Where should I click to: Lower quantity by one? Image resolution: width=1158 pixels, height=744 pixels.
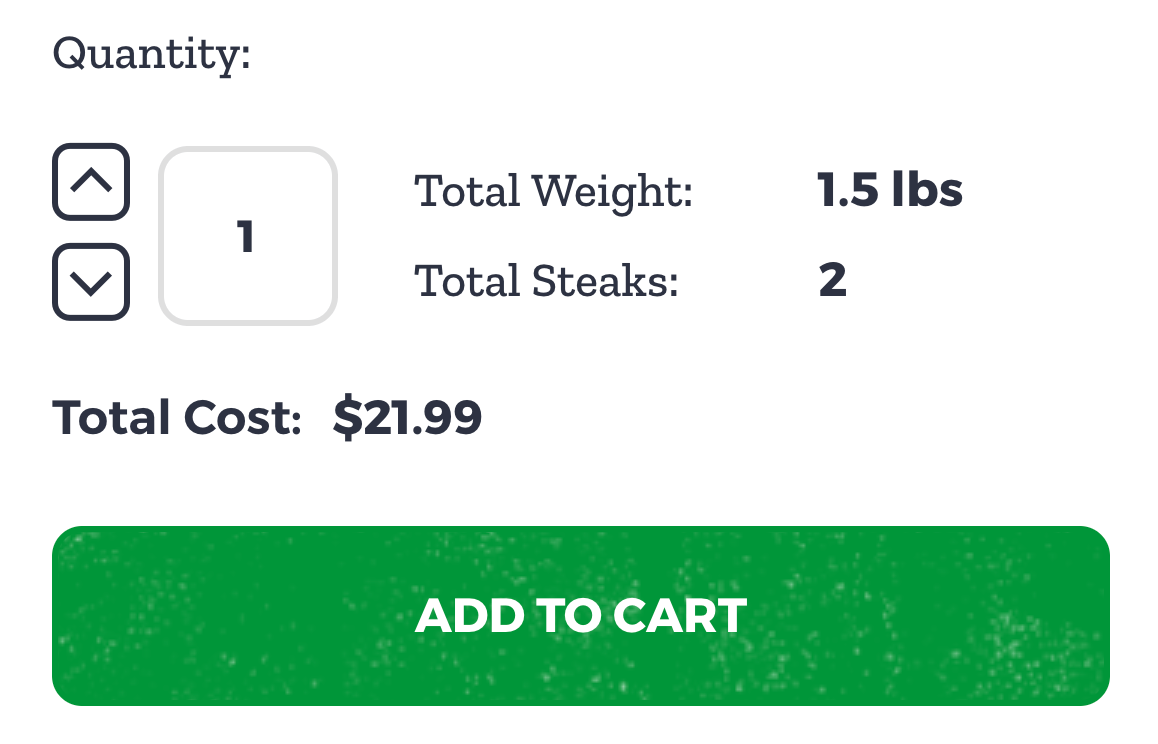click(91, 282)
